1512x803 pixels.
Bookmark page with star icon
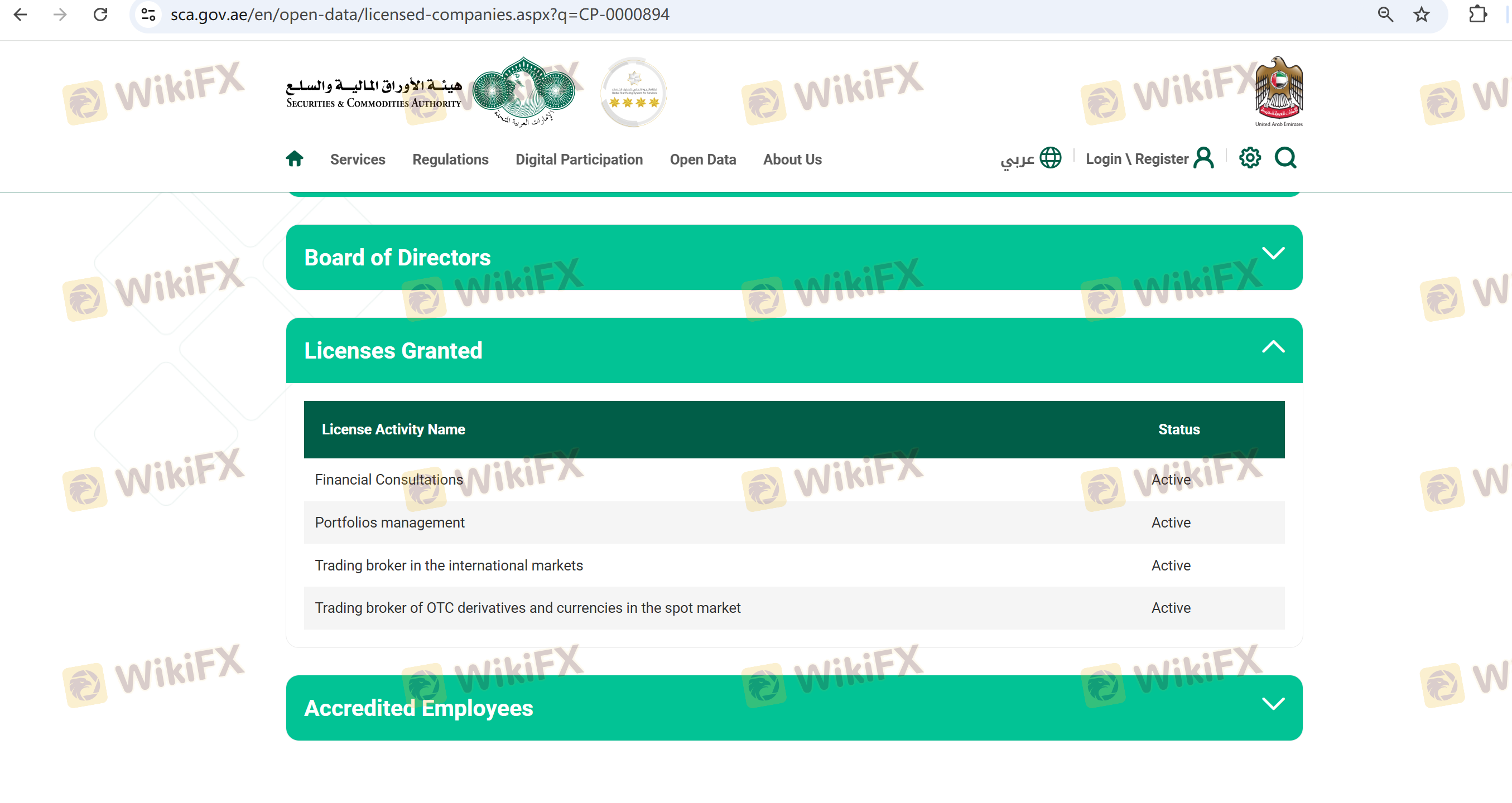1421,14
